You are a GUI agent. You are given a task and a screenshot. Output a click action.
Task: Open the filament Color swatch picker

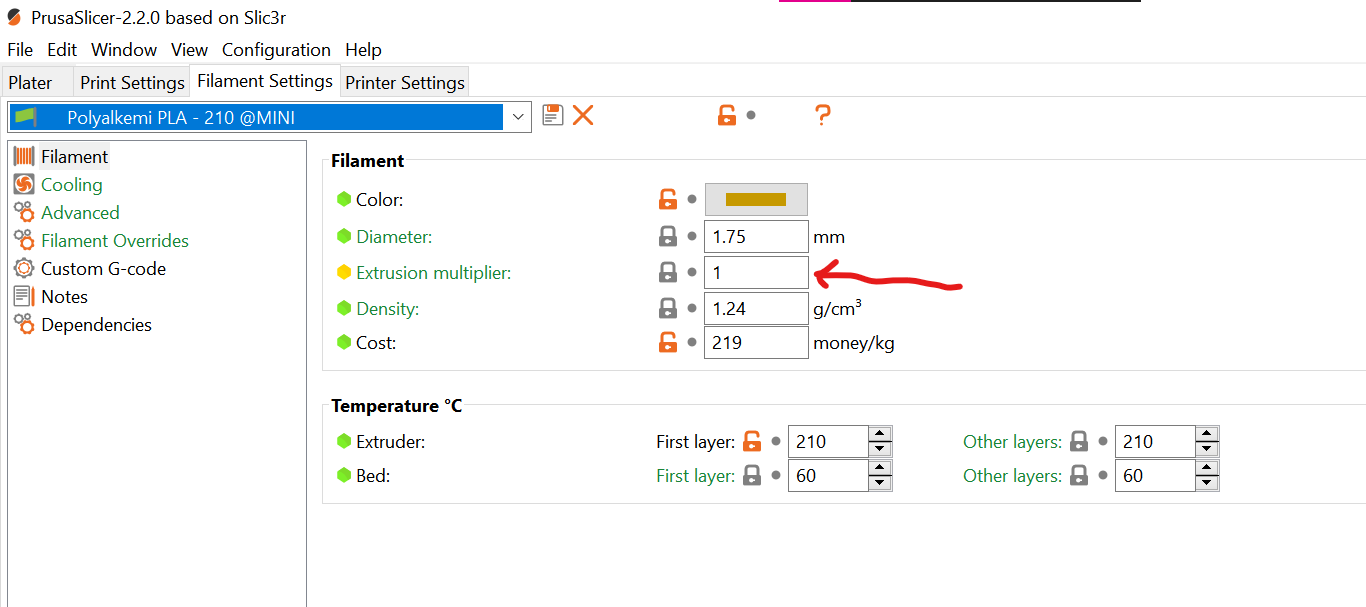point(756,199)
